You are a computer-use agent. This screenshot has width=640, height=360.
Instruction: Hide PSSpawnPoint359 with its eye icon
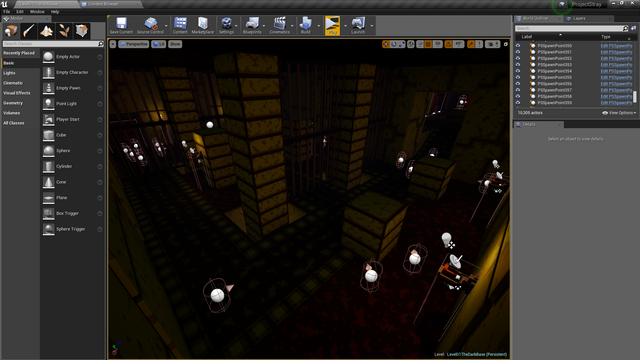point(518,102)
